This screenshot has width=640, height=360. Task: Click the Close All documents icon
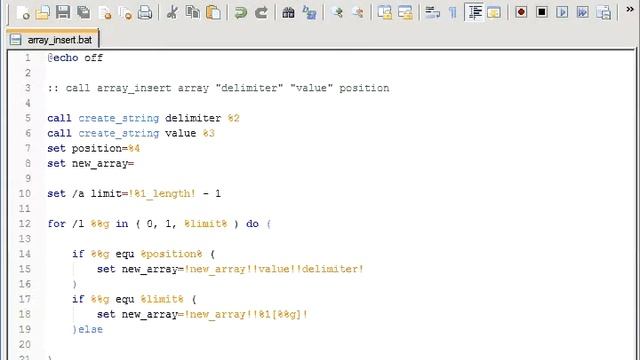click(125, 13)
